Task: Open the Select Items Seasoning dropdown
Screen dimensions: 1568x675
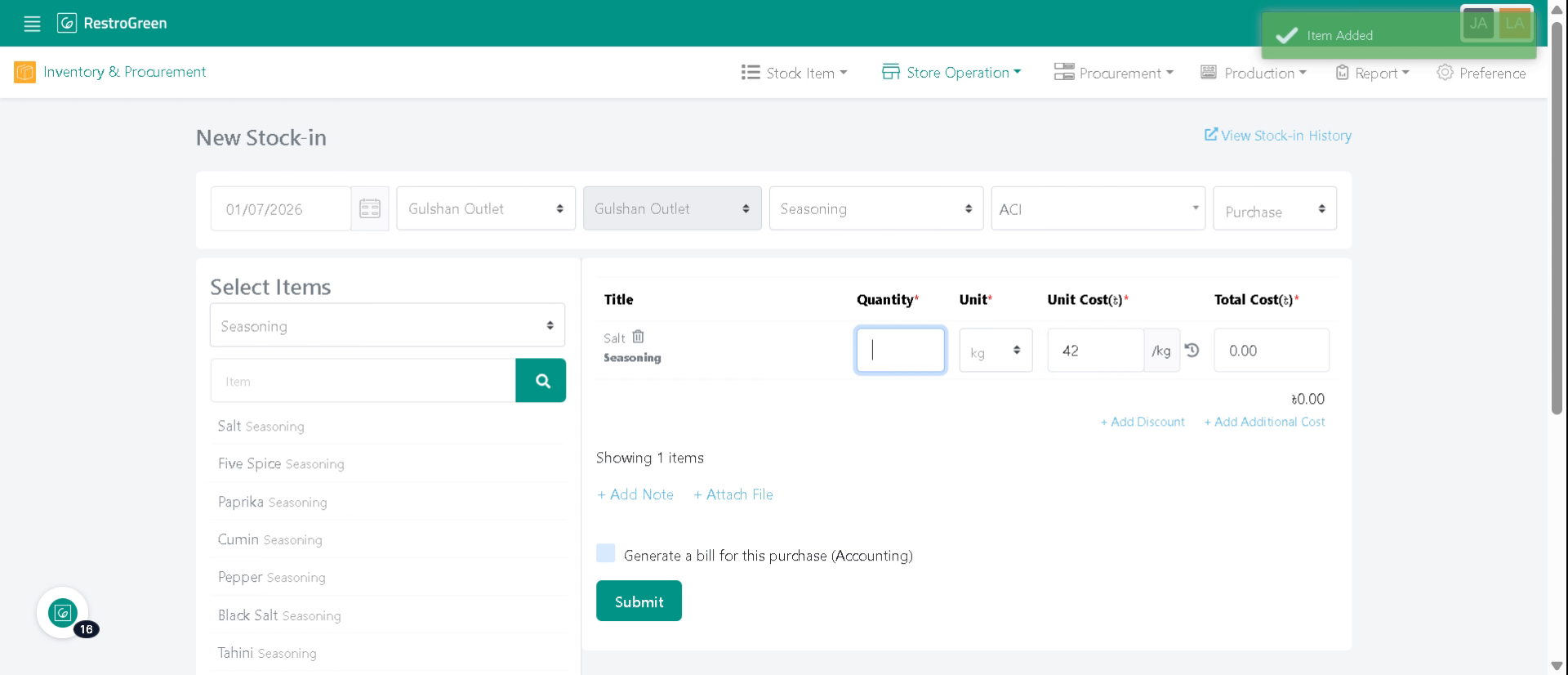Action: [x=388, y=325]
